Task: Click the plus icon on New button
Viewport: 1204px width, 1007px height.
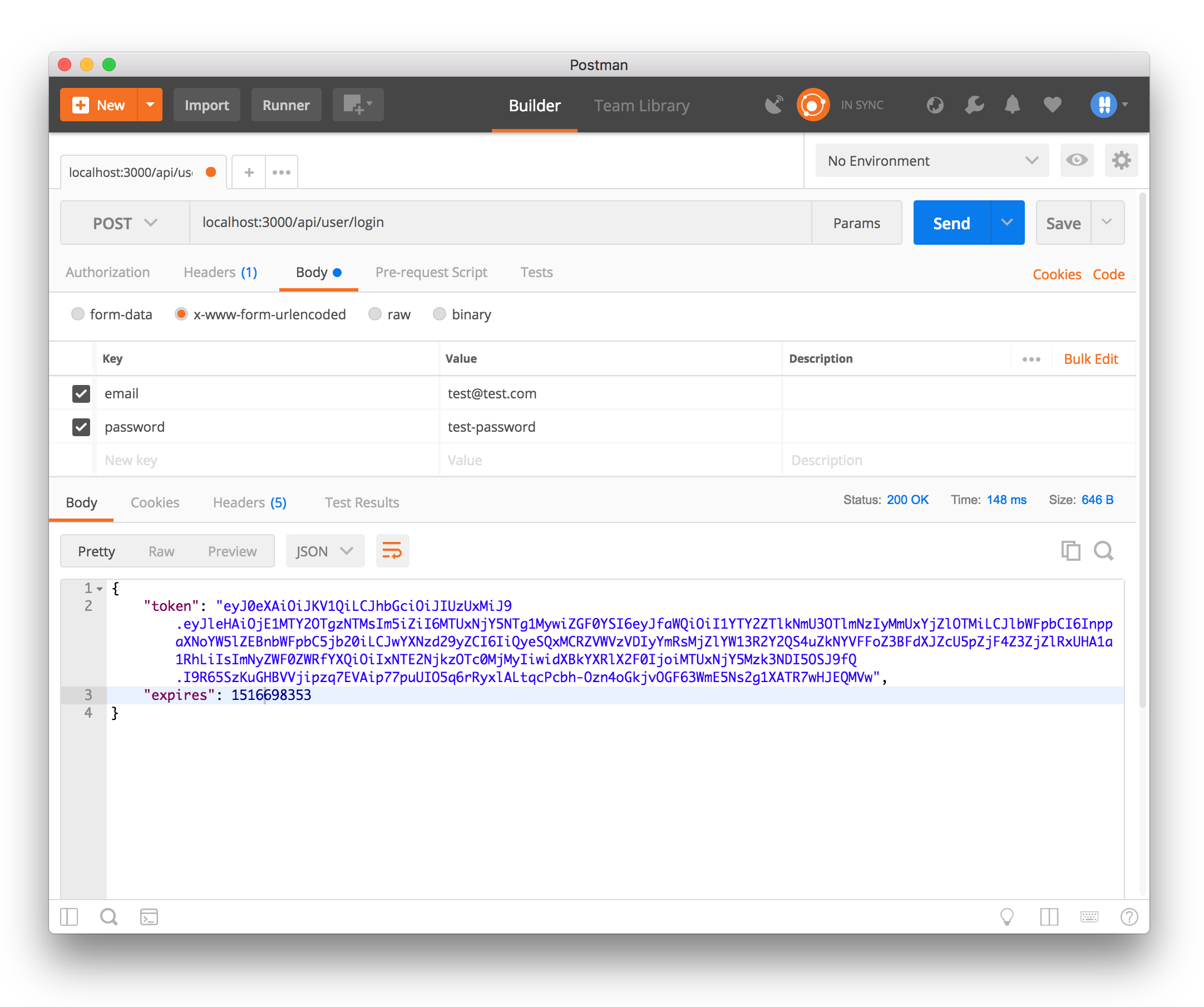Action: 80,105
